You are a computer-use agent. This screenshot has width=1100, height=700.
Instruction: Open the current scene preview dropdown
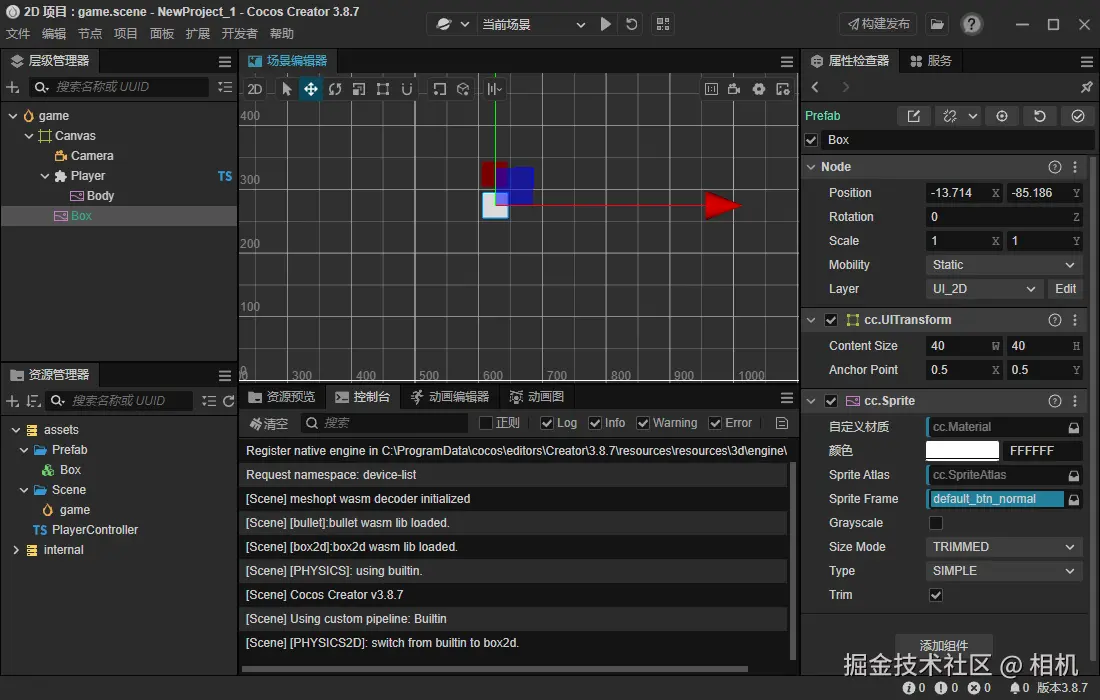[534, 25]
